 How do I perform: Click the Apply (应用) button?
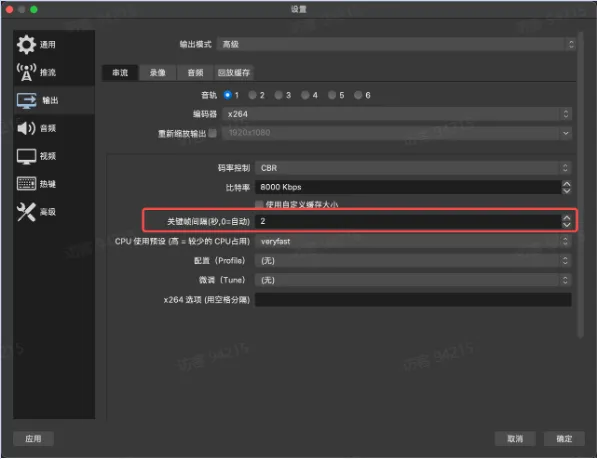(34, 438)
